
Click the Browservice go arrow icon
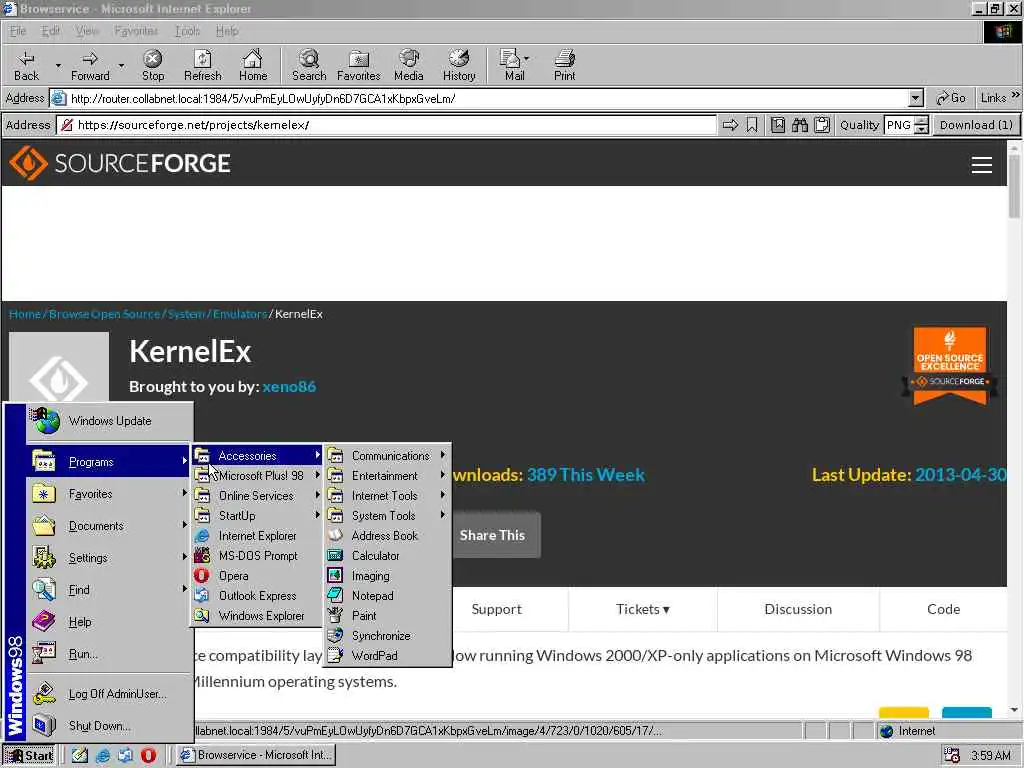click(730, 125)
